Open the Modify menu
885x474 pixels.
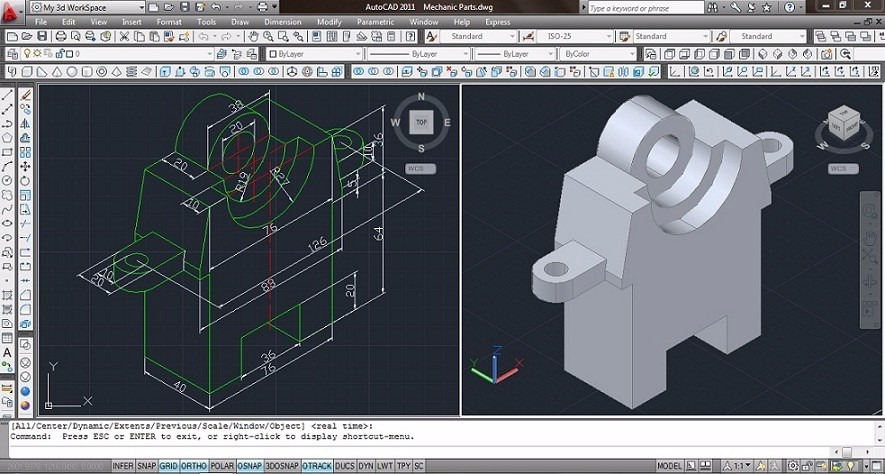(x=329, y=22)
